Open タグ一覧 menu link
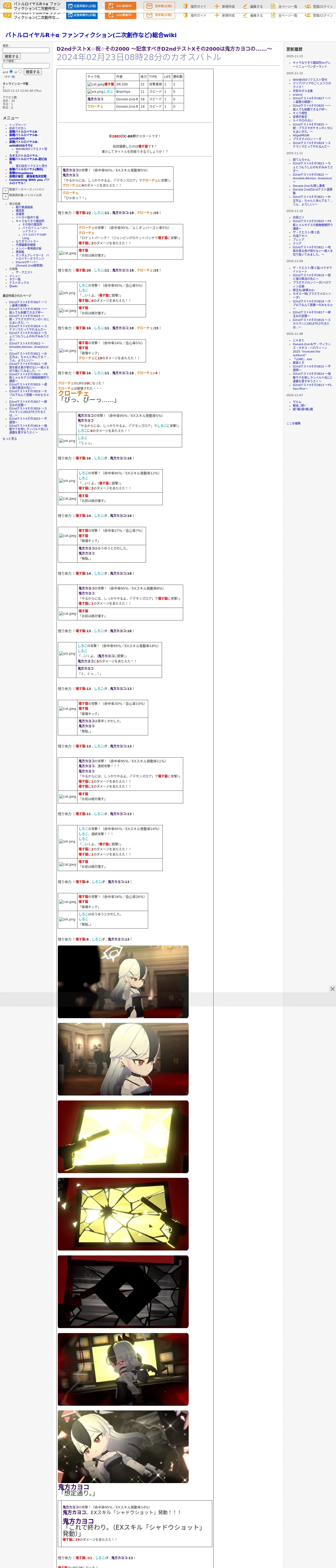336x1568 pixels. tap(15, 279)
